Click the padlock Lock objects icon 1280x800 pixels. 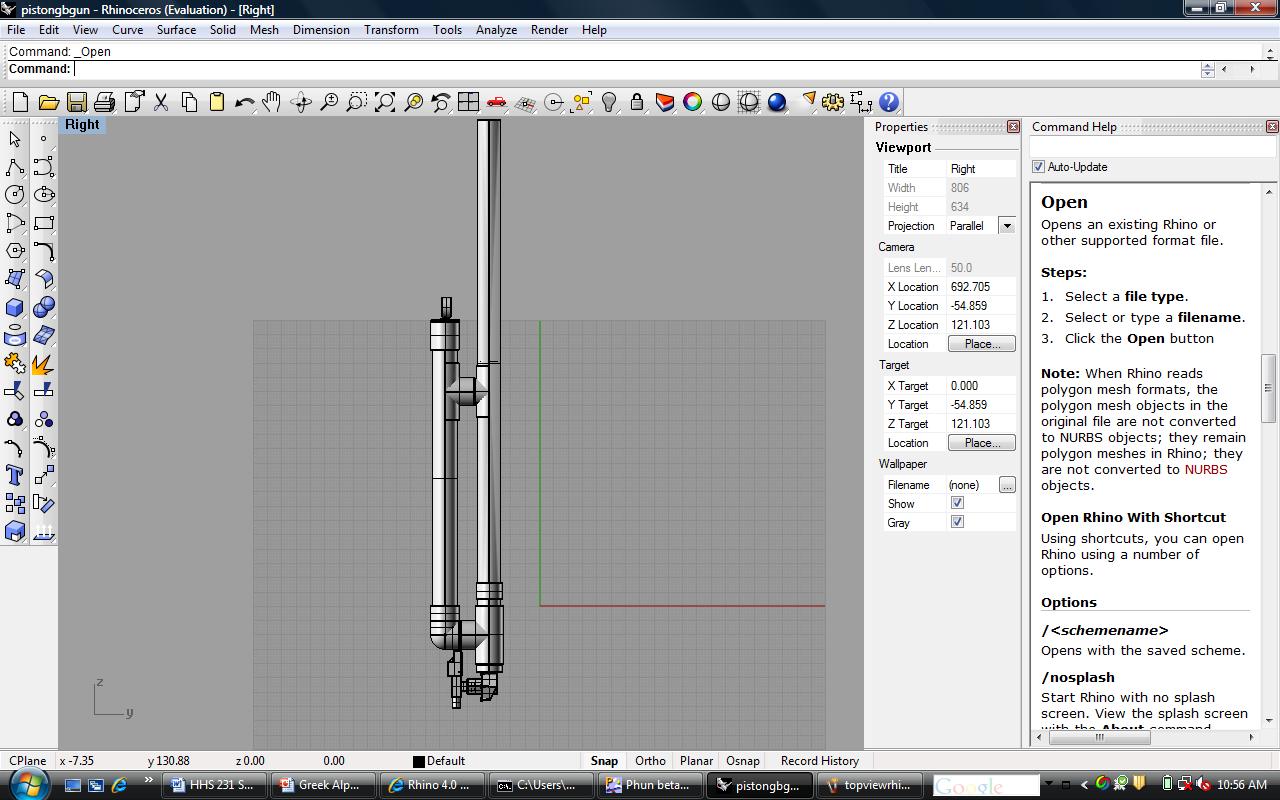(x=637, y=102)
